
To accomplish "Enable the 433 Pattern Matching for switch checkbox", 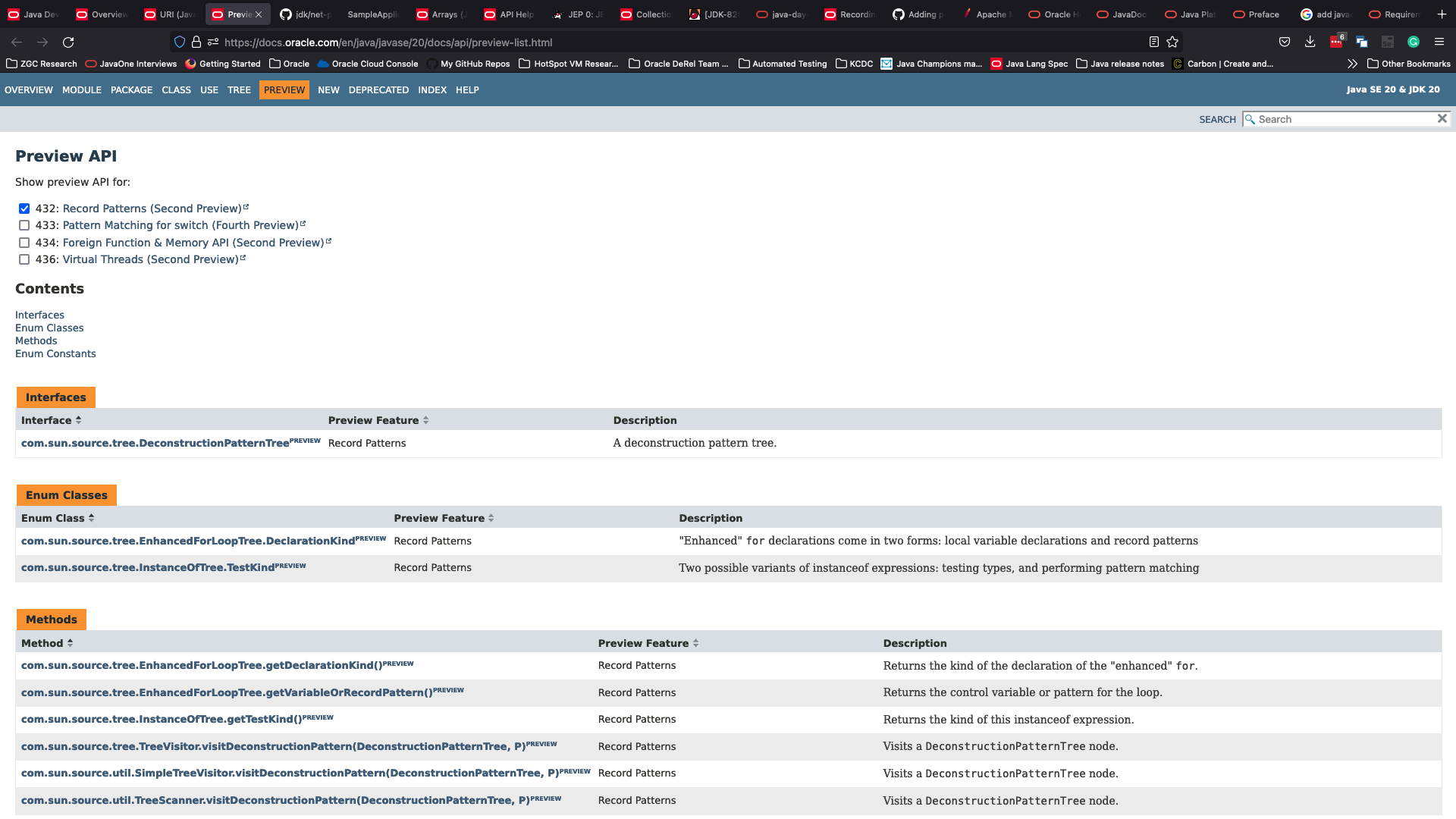I will click(24, 225).
